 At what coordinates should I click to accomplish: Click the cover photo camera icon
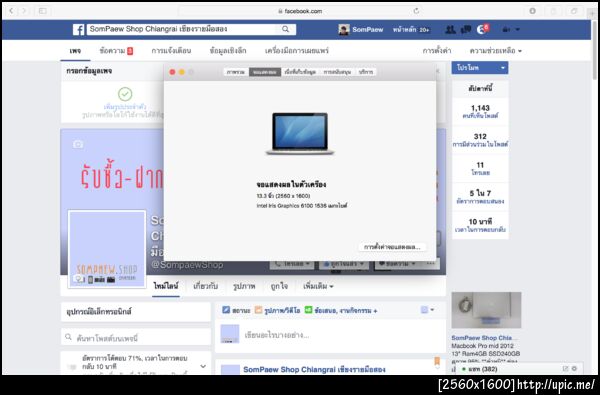point(78,144)
